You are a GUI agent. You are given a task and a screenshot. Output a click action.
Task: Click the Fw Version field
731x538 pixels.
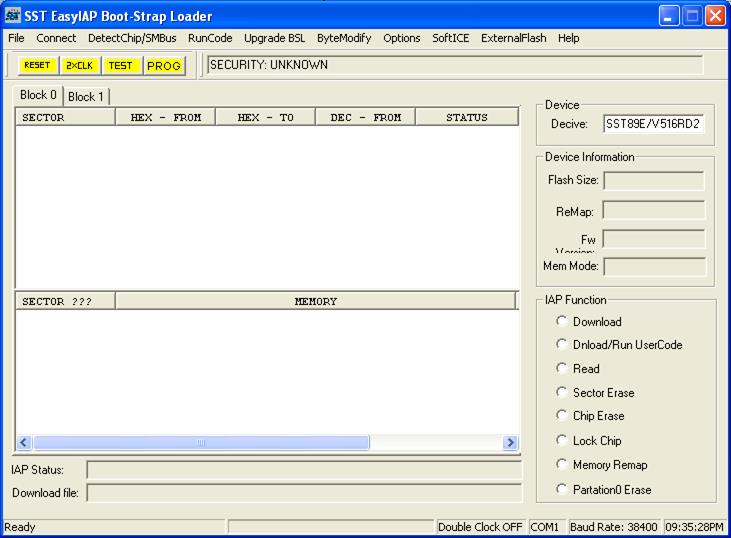coord(654,239)
